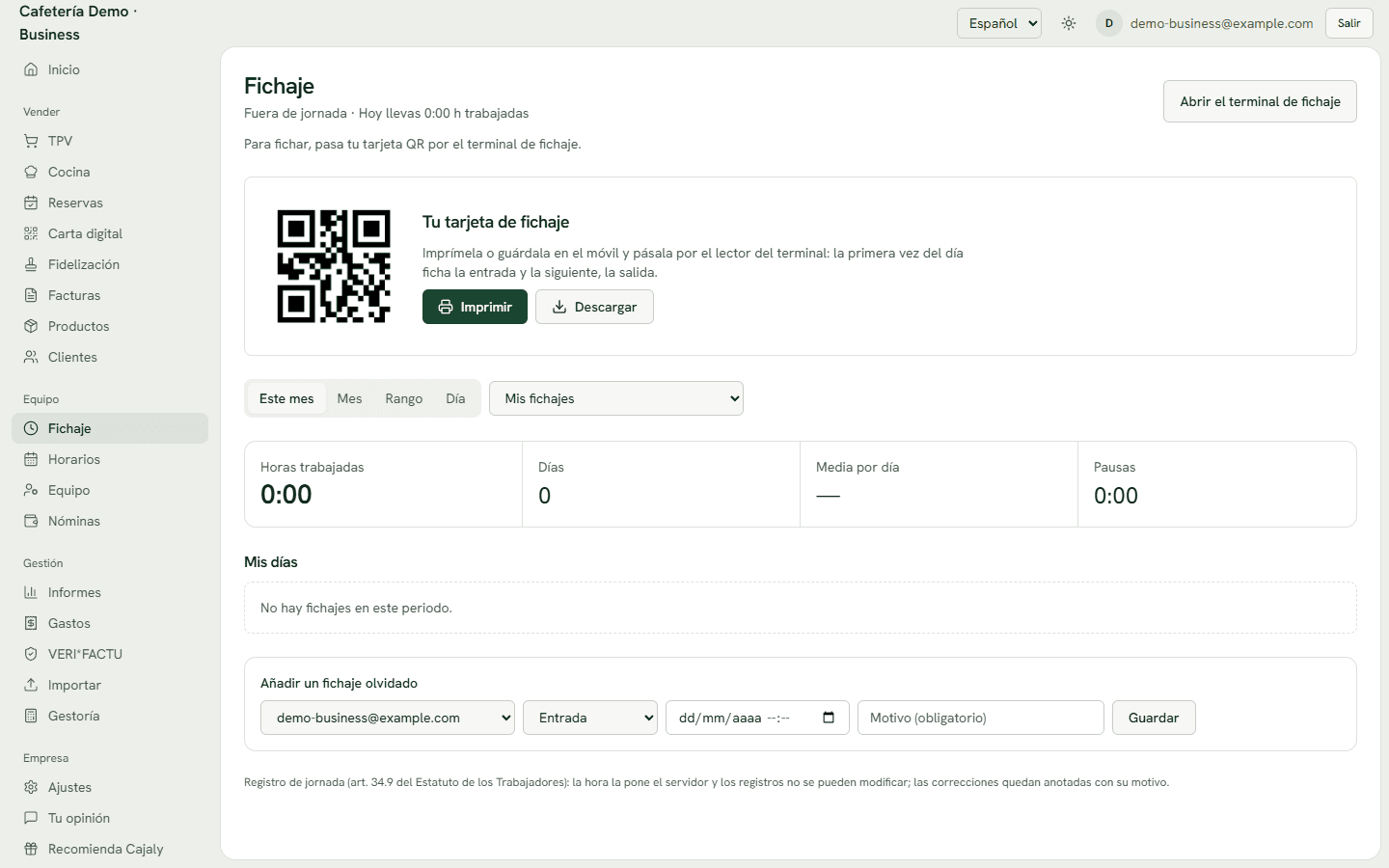Viewport: 1389px width, 868px height.
Task: Click the Nóminas wallet icon
Action: 31,521
